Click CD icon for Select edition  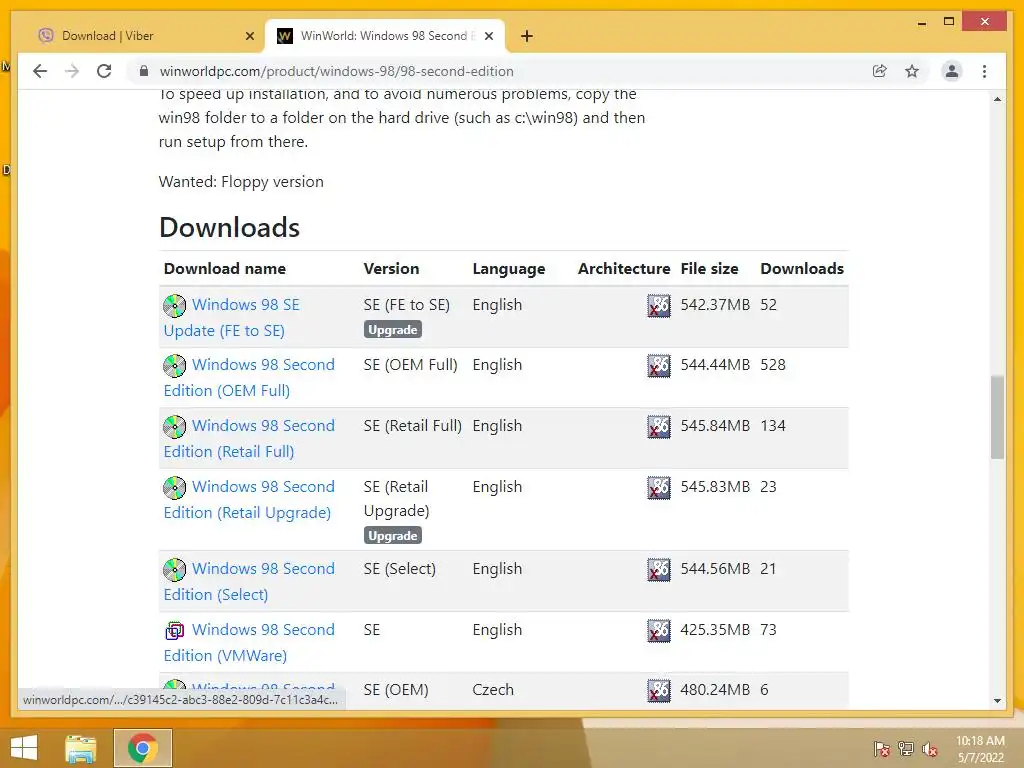[174, 569]
